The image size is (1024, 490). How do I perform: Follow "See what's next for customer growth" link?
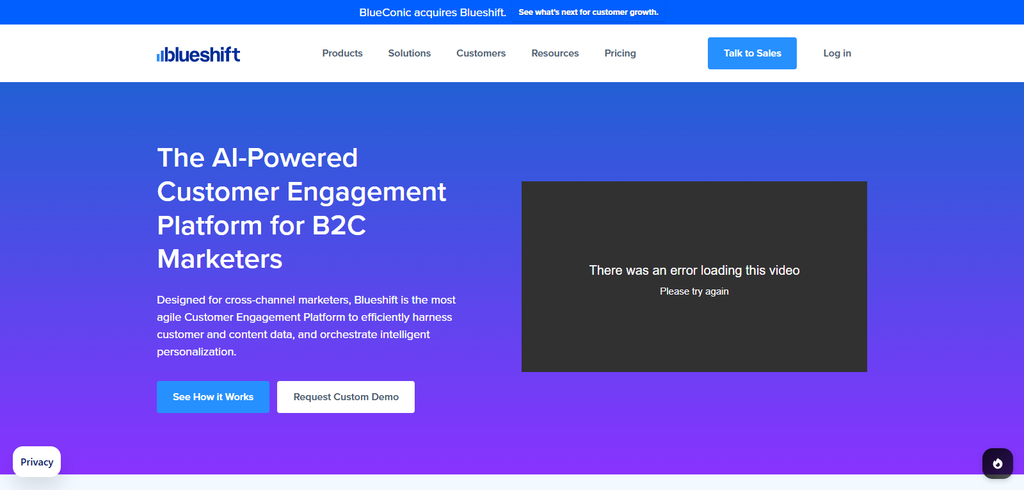[588, 12]
